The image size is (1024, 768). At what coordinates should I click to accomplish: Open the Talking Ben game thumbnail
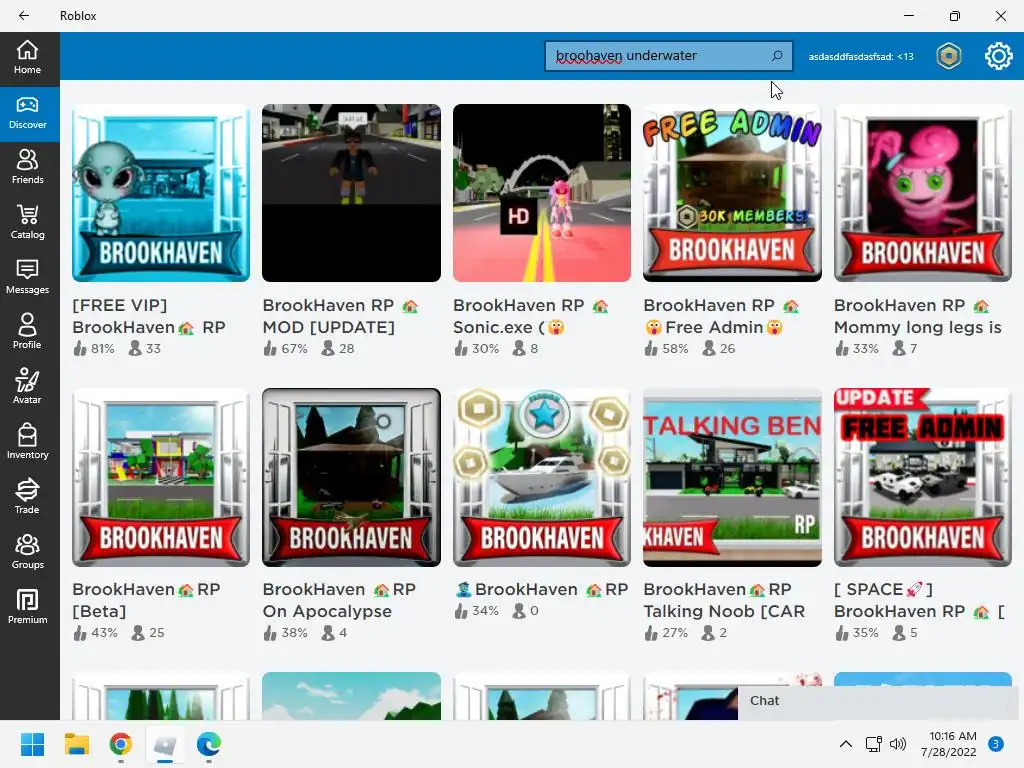tap(732, 477)
